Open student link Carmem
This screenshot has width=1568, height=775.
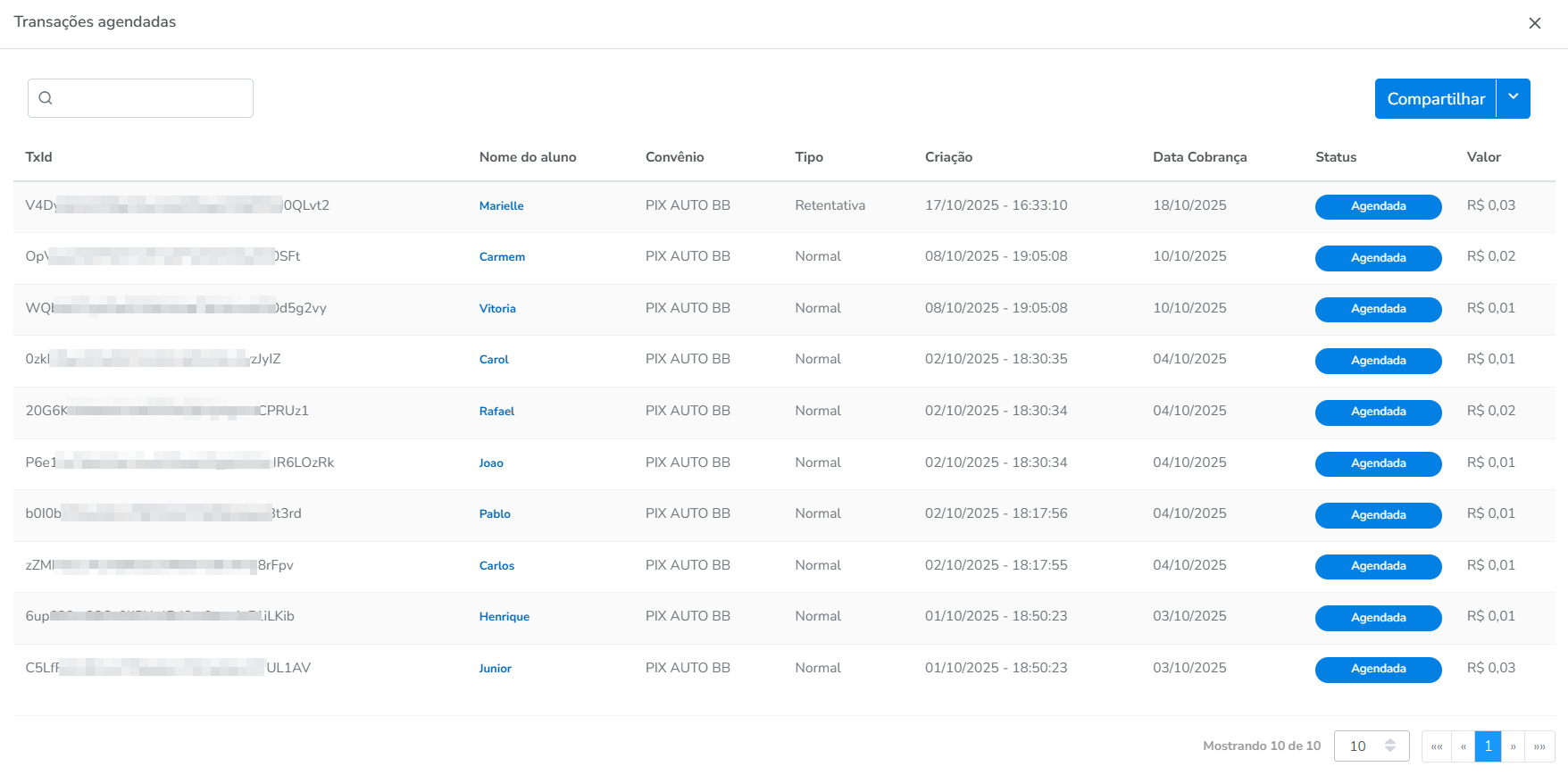pyautogui.click(x=502, y=257)
